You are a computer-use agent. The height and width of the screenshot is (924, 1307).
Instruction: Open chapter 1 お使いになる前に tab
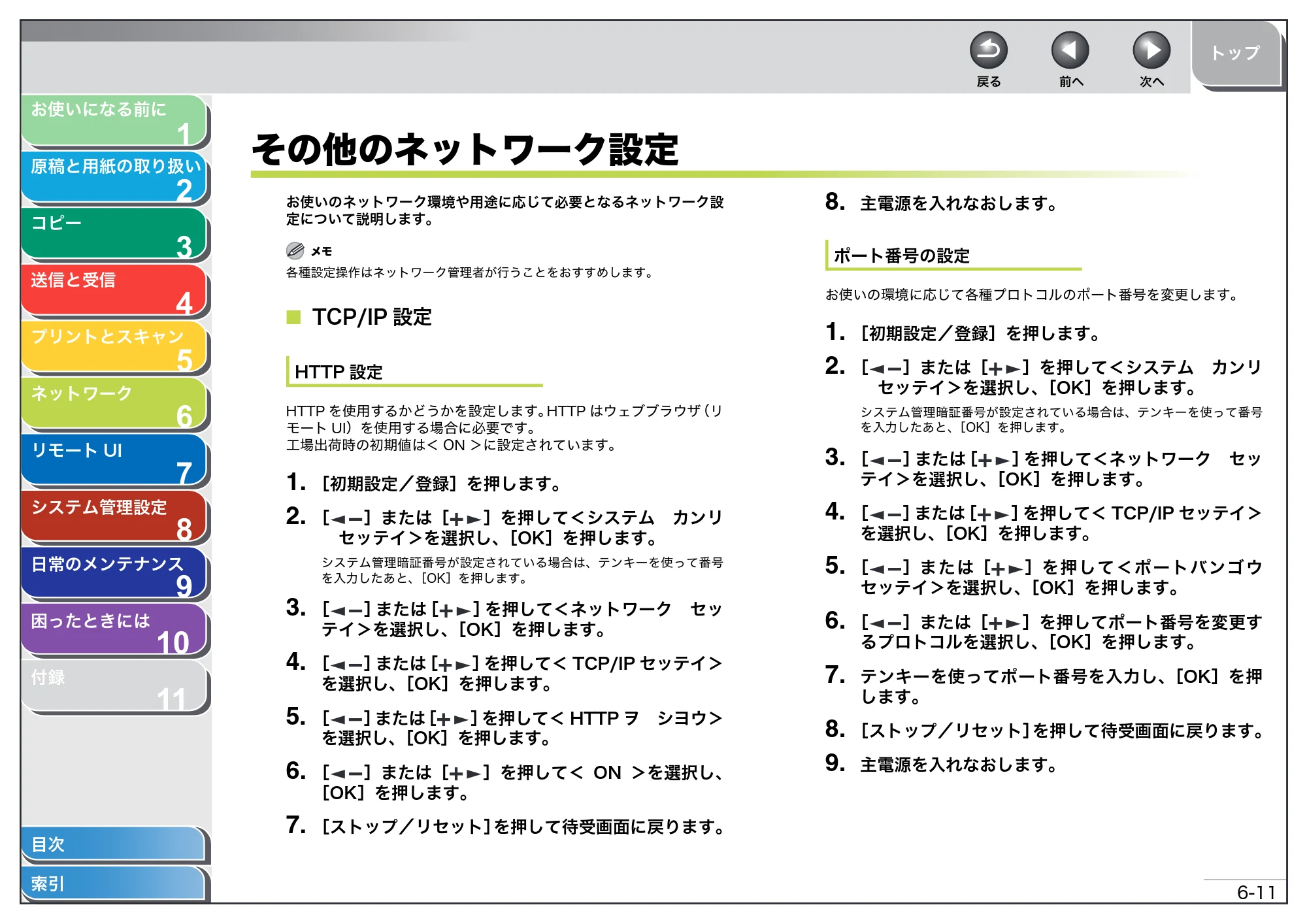coord(114,120)
